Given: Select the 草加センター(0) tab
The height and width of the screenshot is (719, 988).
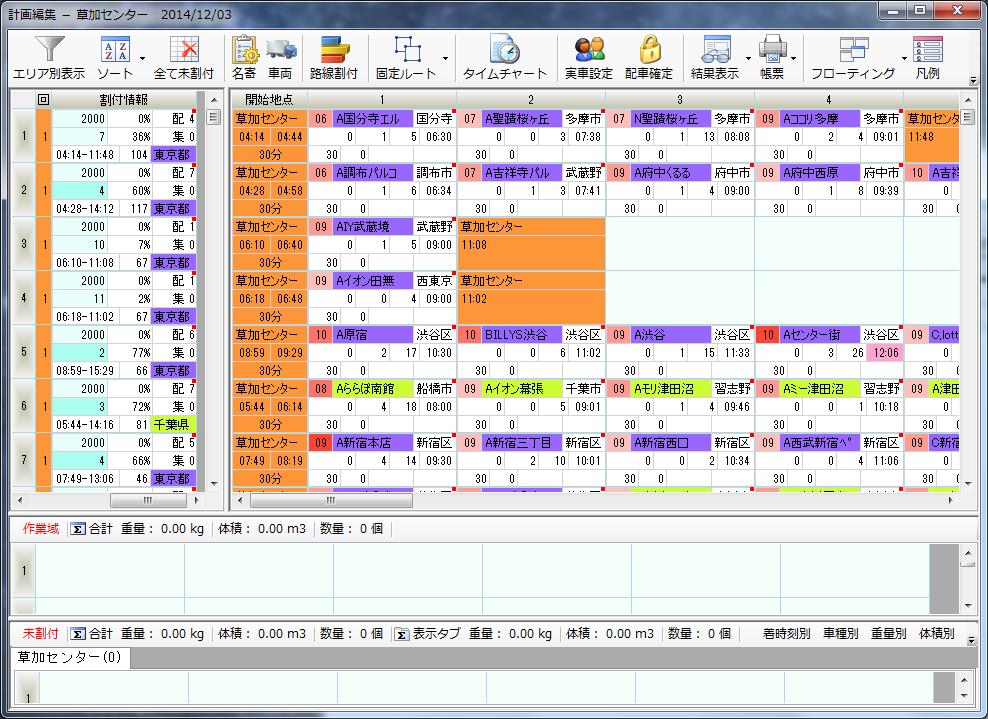Looking at the screenshot, I should pyautogui.click(x=68, y=657).
